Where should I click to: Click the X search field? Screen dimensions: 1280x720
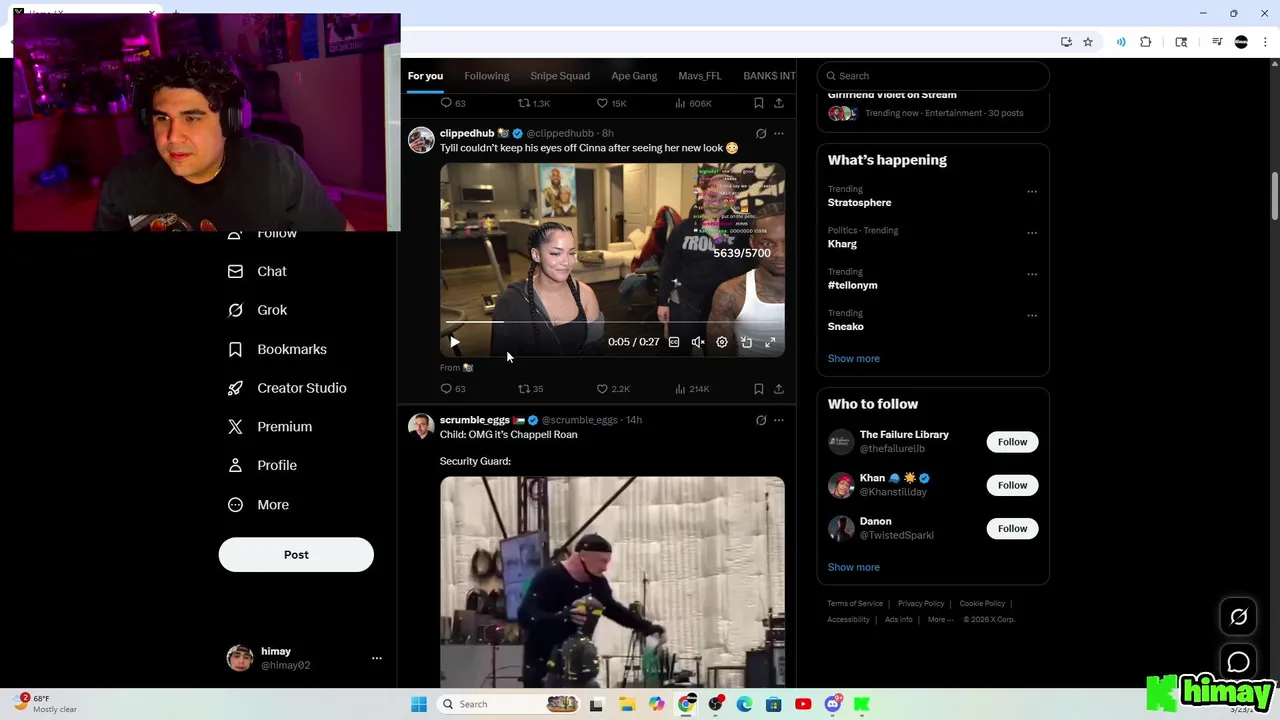[933, 76]
